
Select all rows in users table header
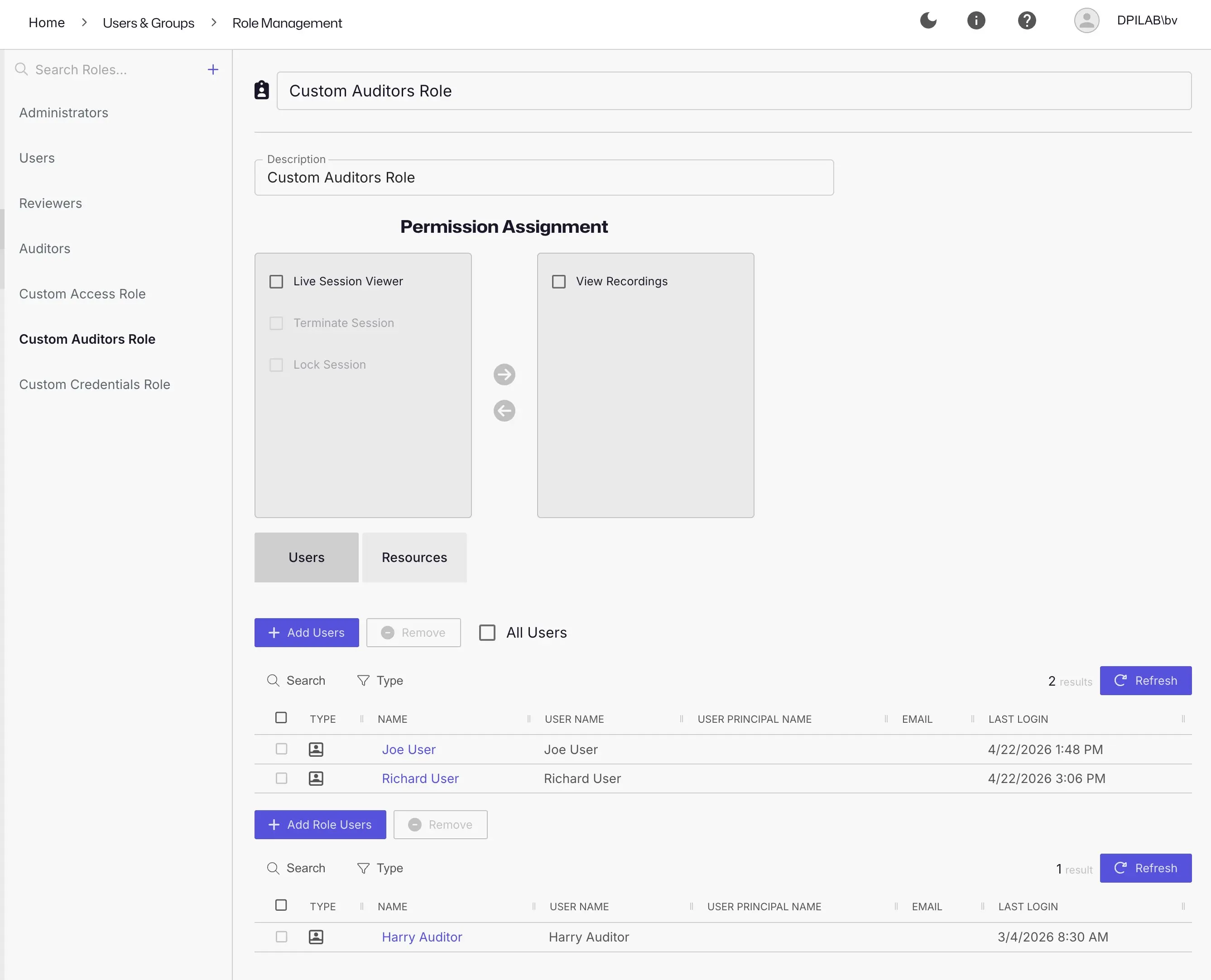pyautogui.click(x=281, y=717)
